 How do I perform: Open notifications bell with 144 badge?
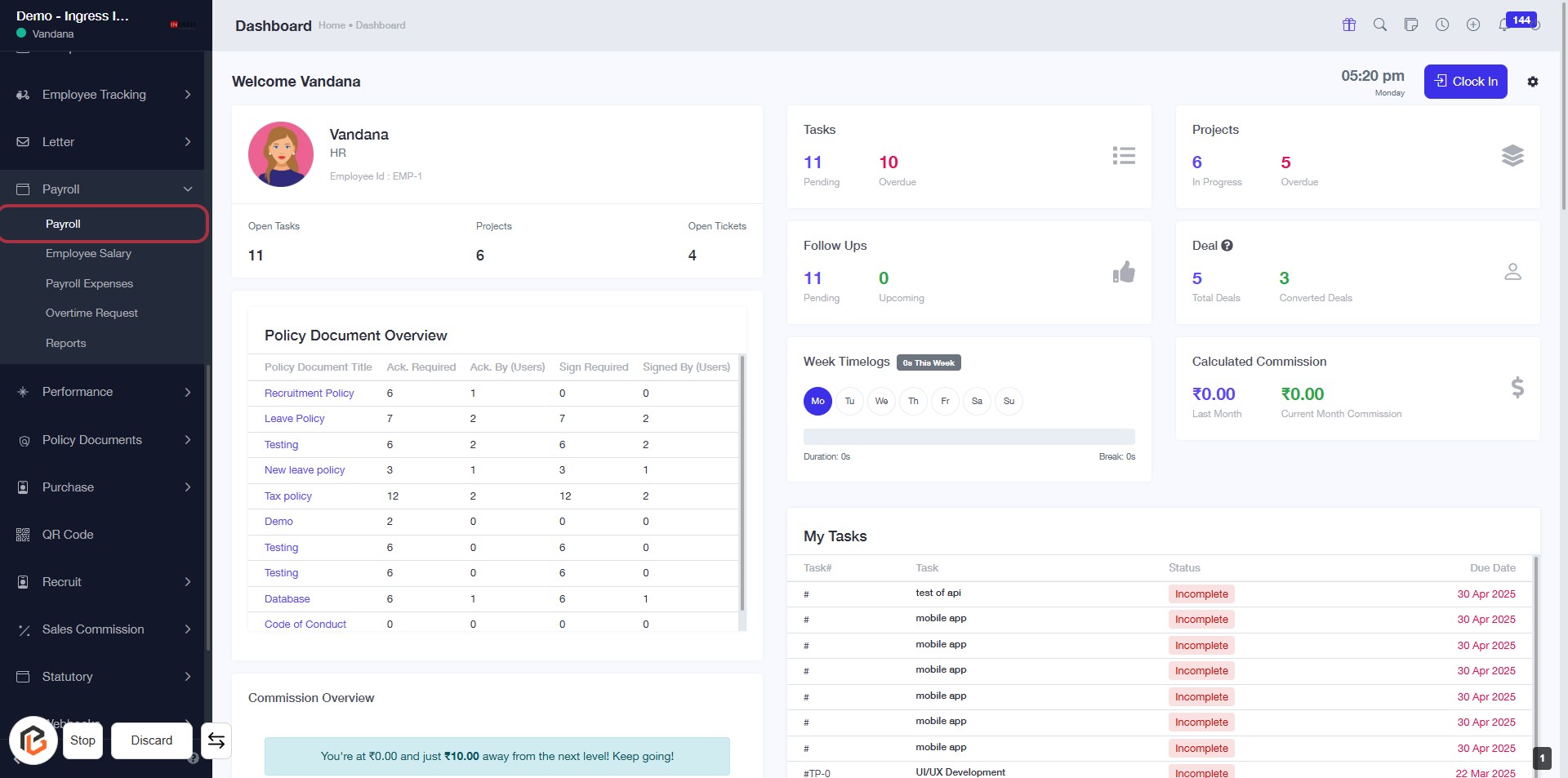tap(1504, 24)
